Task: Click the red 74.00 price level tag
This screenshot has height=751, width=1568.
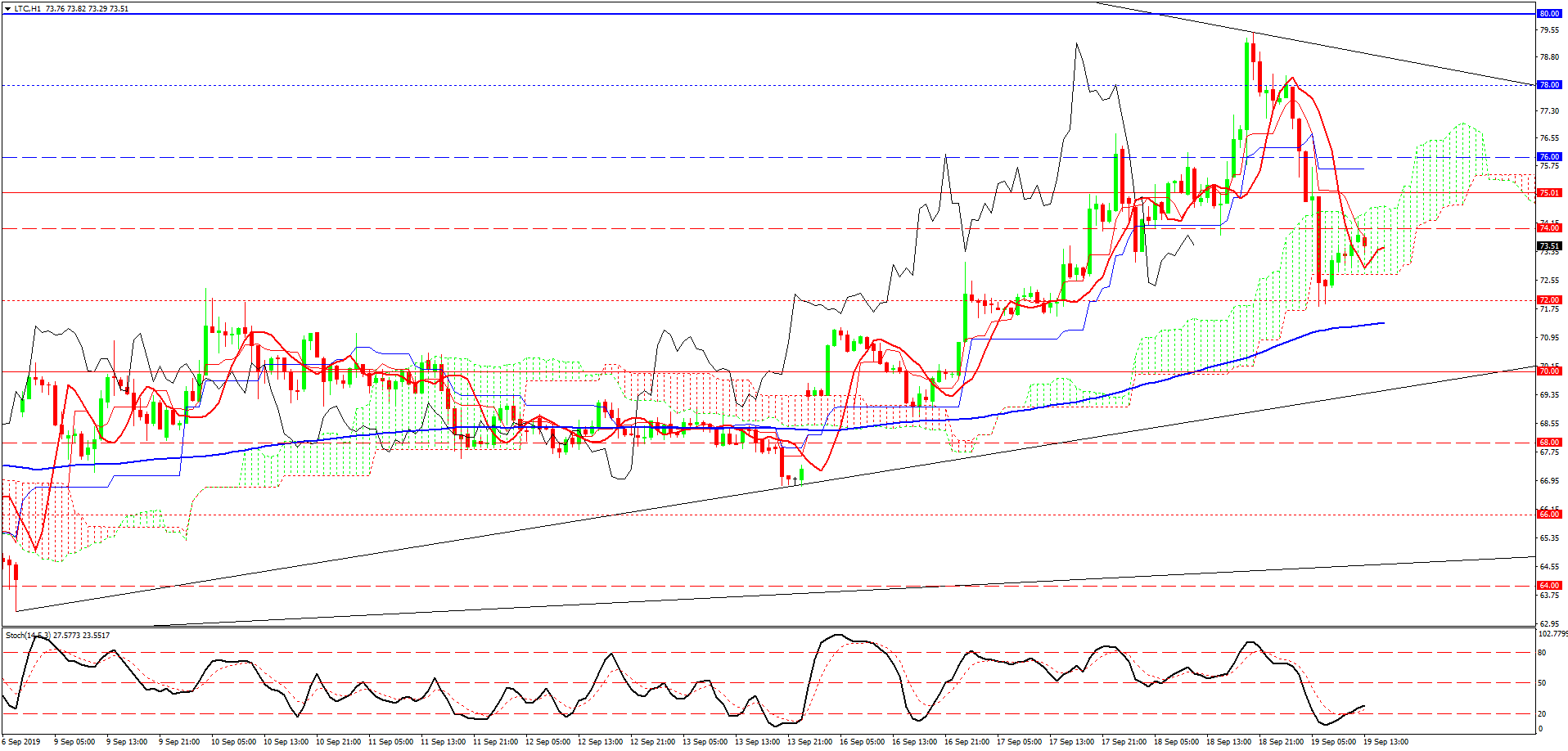Action: tap(1548, 228)
